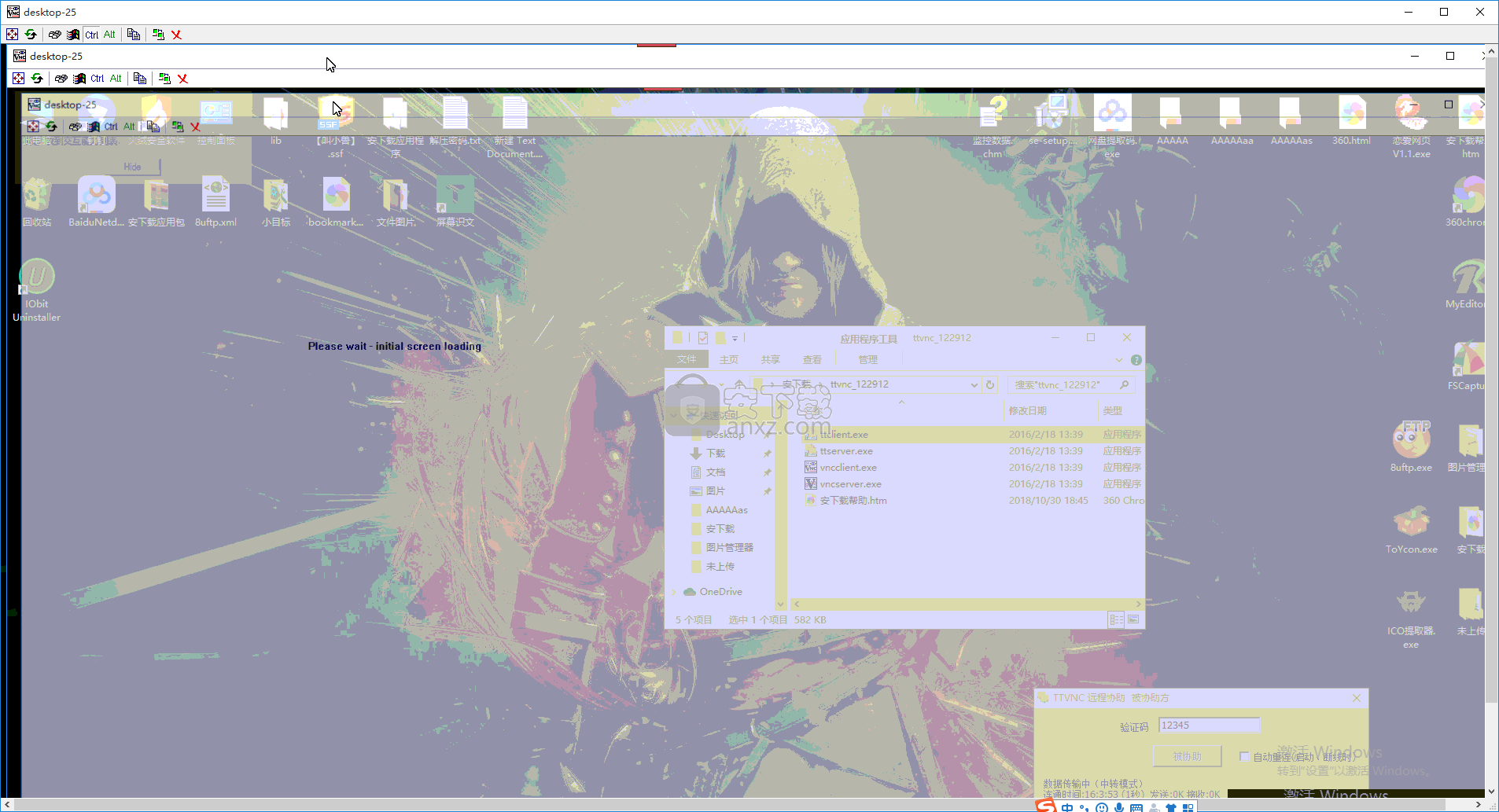Click Windows-flag icon in inner desktop-25 toolbar
1499x812 pixels.
79,79
